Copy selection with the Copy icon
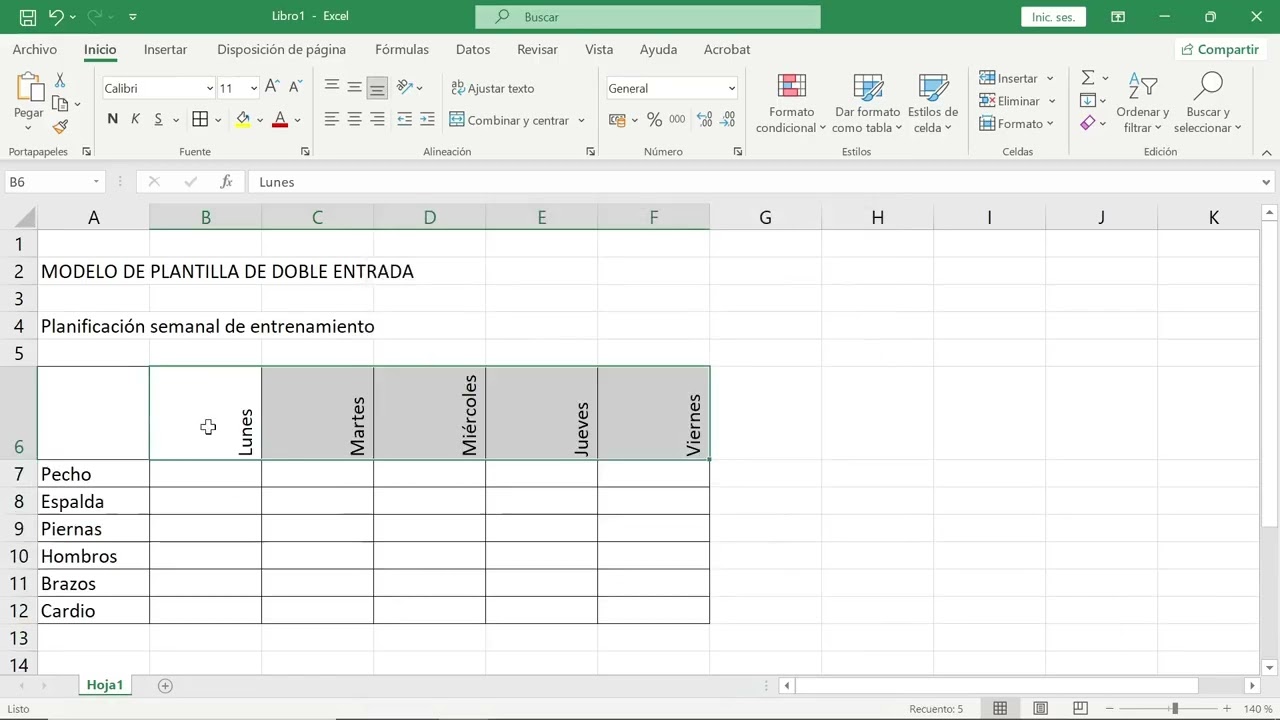1280x720 pixels. pyautogui.click(x=60, y=104)
